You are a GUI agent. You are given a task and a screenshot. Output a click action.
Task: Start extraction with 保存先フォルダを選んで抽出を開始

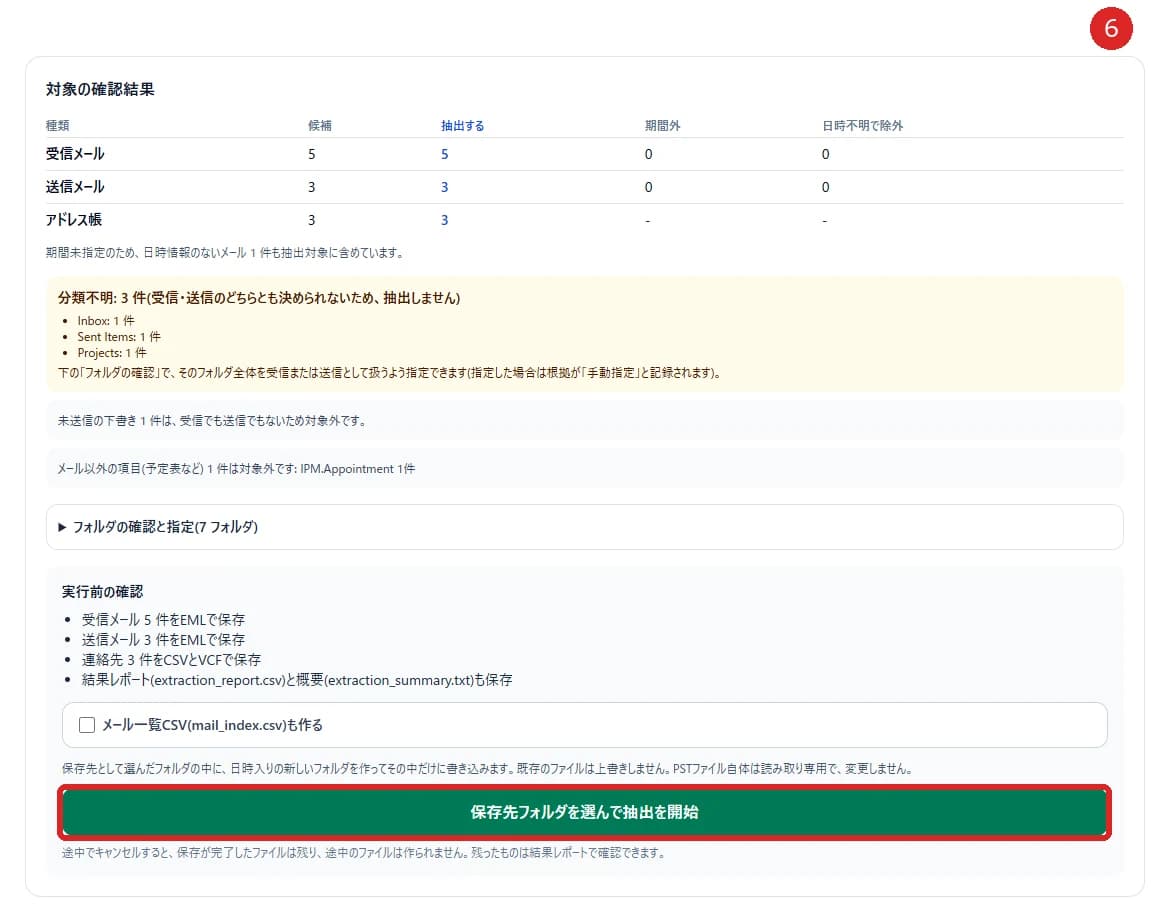point(584,812)
